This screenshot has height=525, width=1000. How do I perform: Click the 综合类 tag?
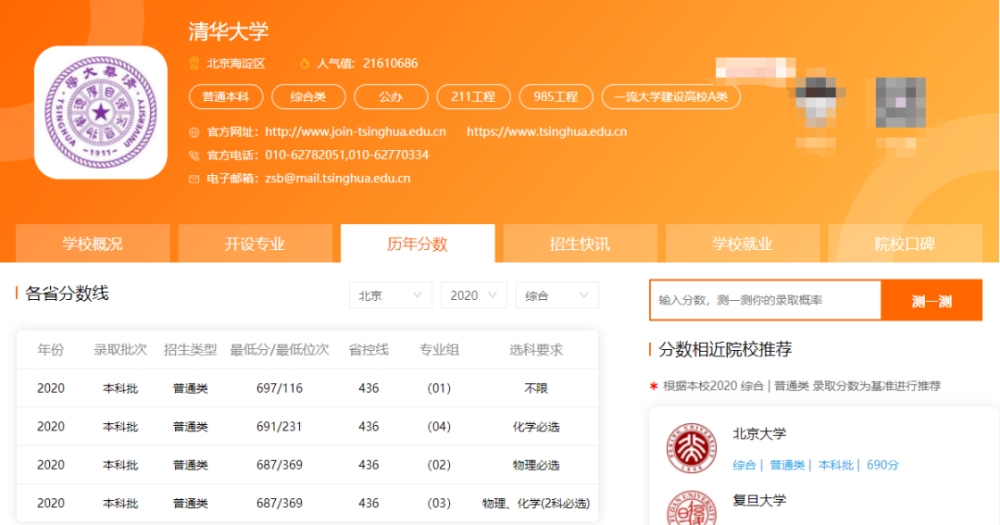coord(308,97)
